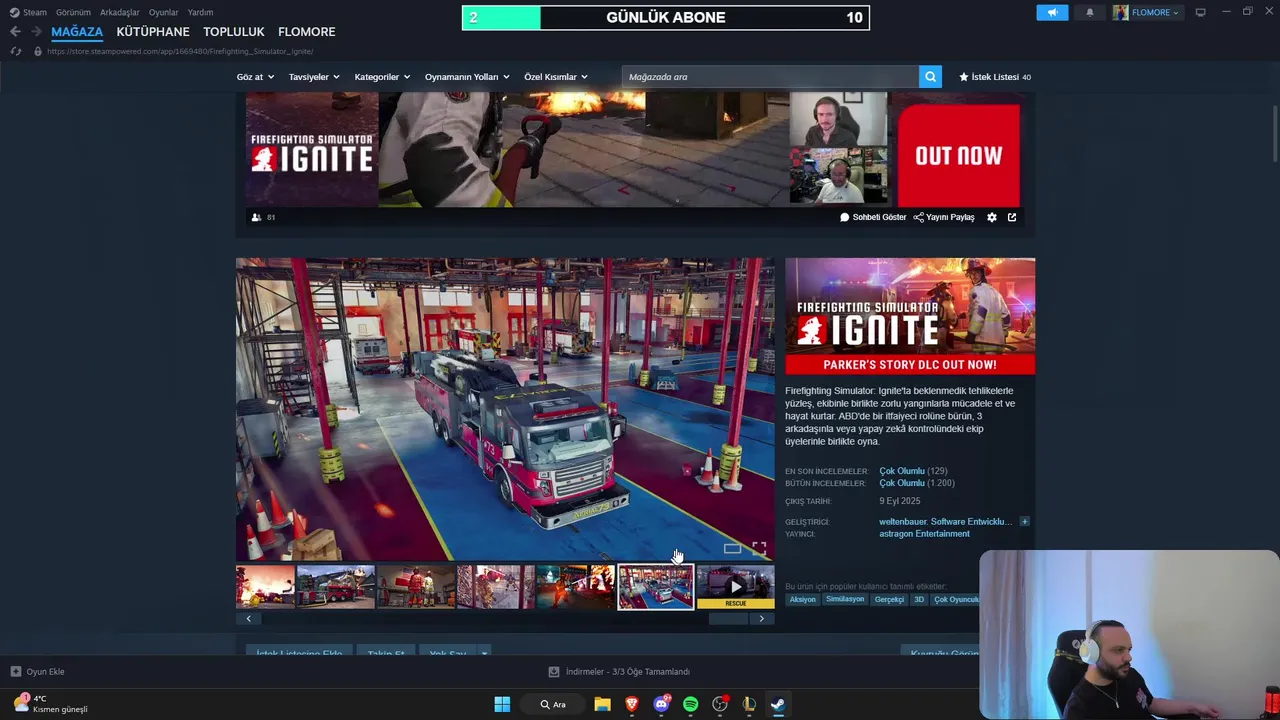Click the Simülasyon tag
Screen dimensions: 1280x720
click(x=845, y=600)
